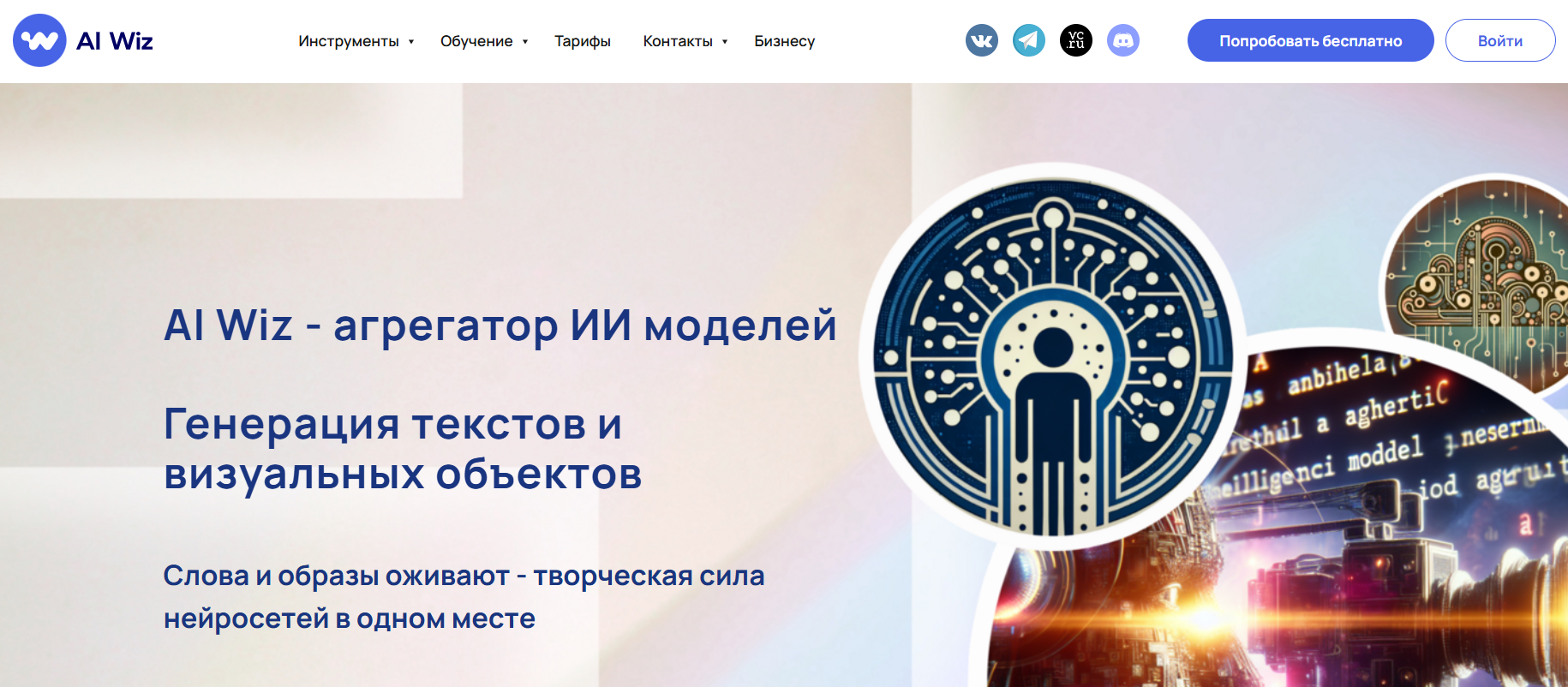Click the Войти login button
The width and height of the screenshot is (1568, 687).
pos(1500,40)
